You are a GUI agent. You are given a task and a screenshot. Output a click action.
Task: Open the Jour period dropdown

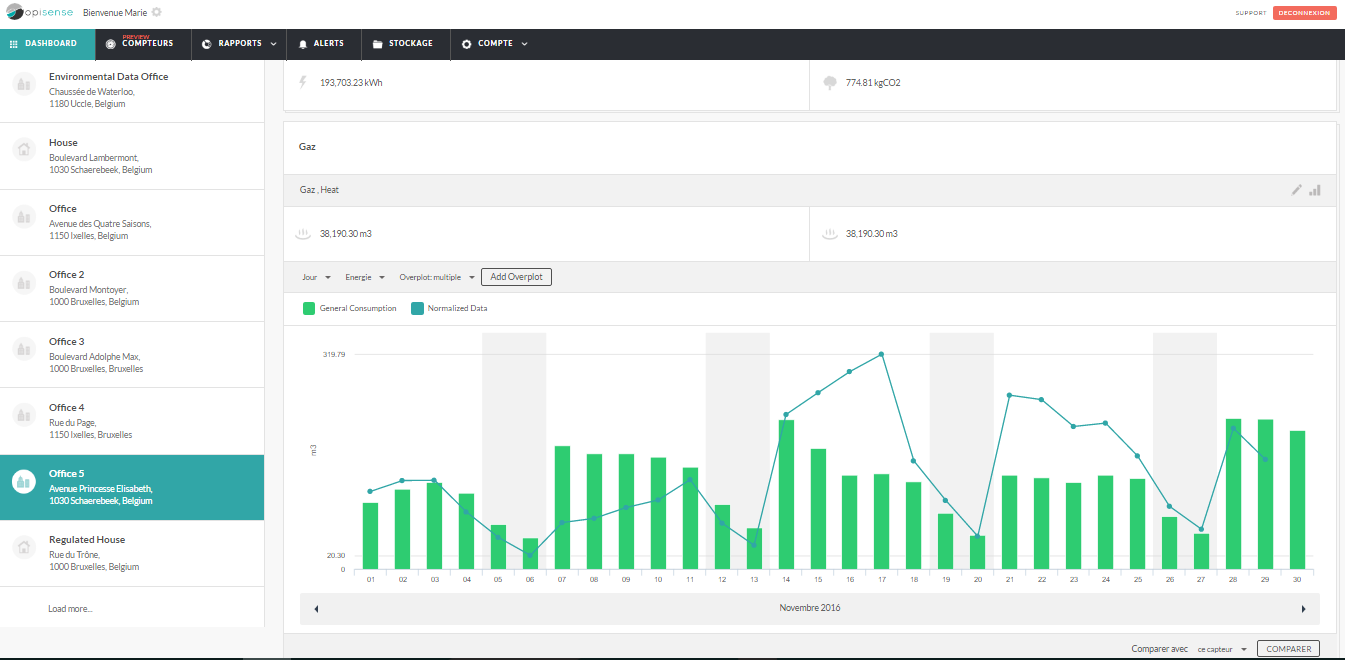pyautogui.click(x=316, y=277)
